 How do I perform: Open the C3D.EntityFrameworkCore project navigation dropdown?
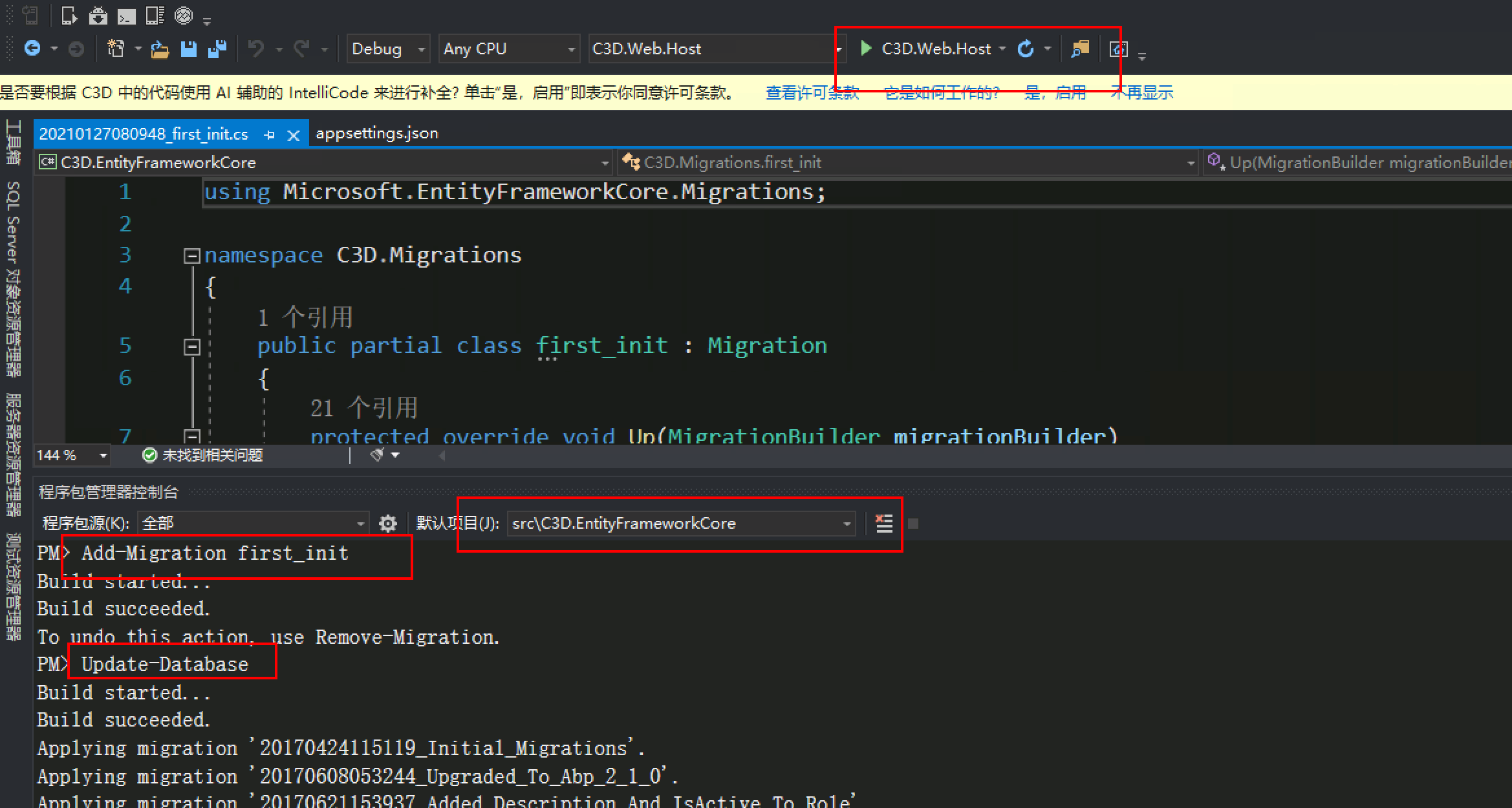click(323, 162)
